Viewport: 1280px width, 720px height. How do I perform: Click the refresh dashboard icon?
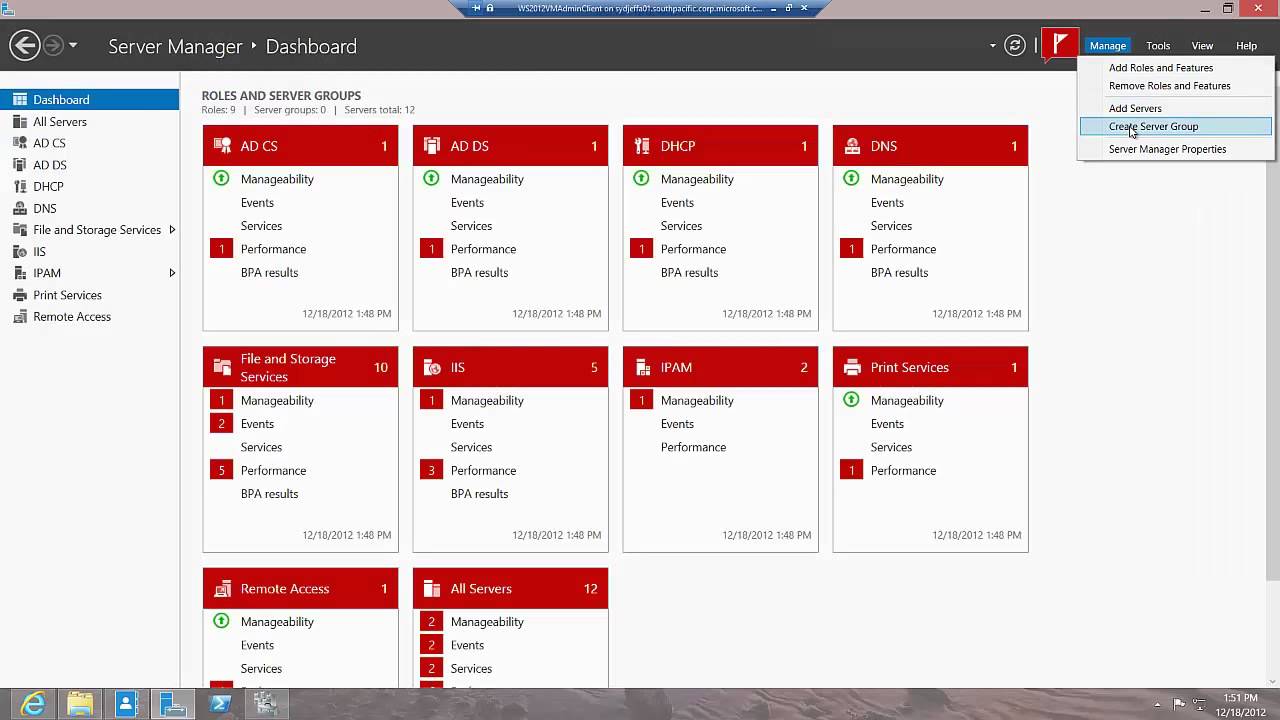(1015, 45)
